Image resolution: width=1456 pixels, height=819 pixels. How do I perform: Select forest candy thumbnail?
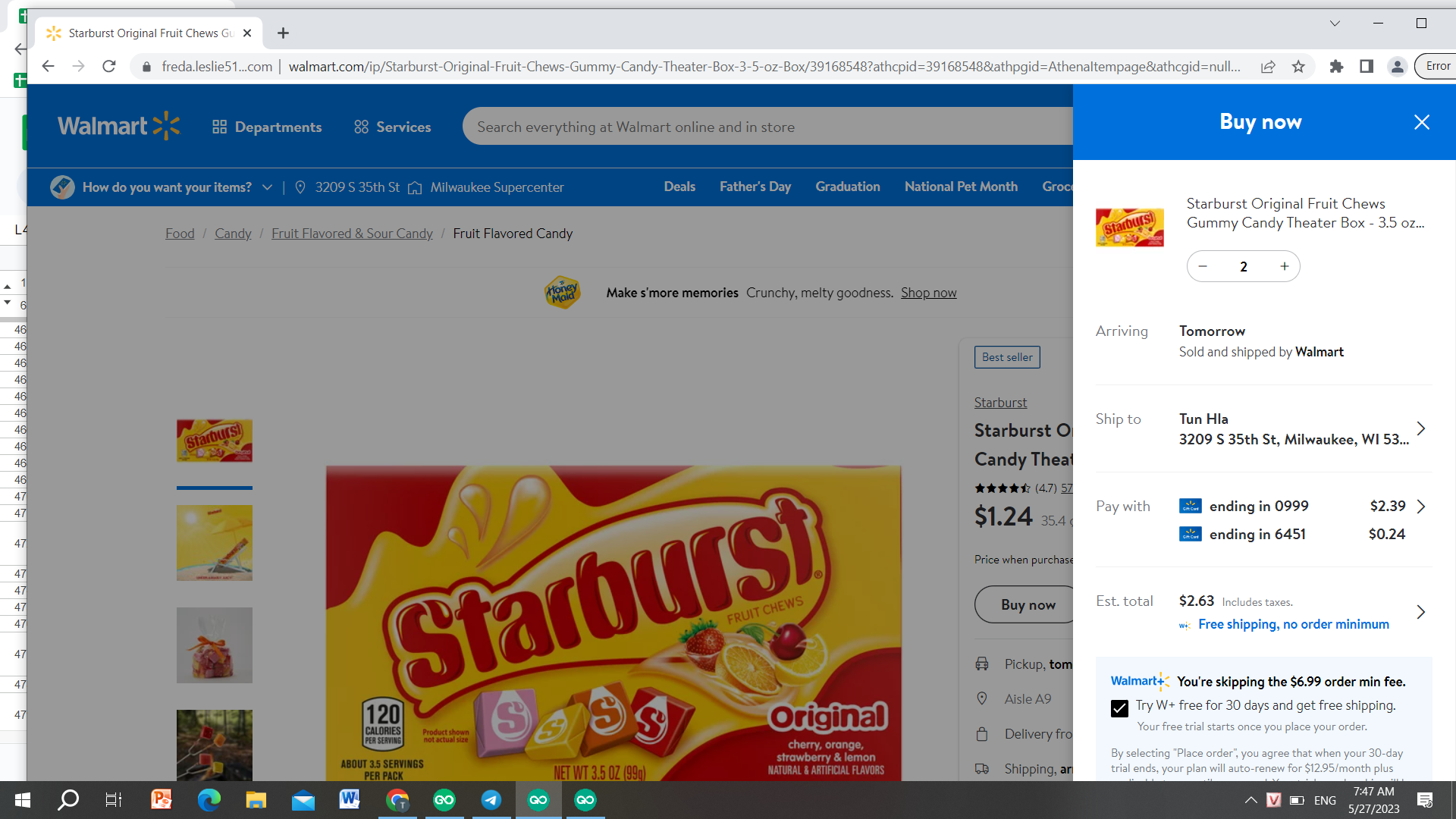215,745
